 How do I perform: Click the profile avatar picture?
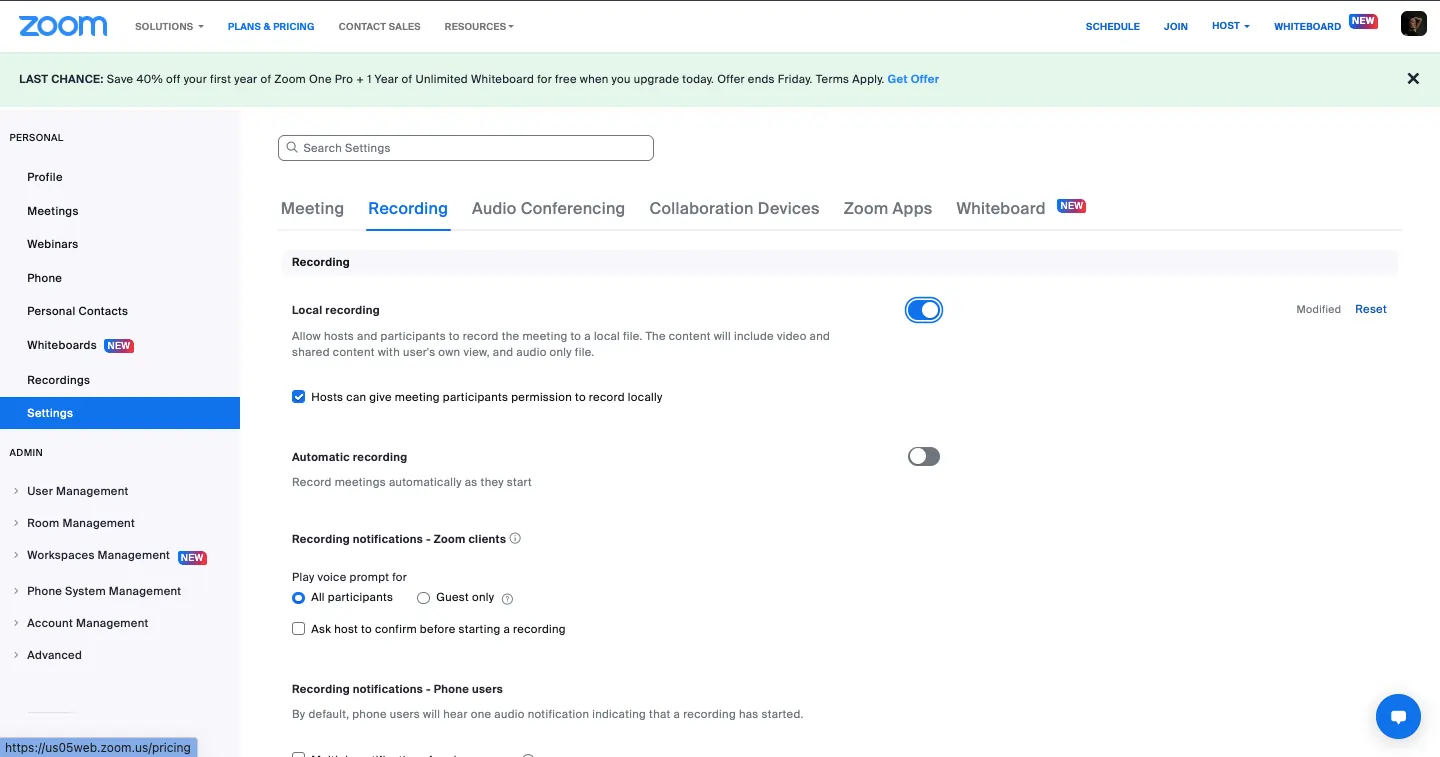(x=1413, y=22)
